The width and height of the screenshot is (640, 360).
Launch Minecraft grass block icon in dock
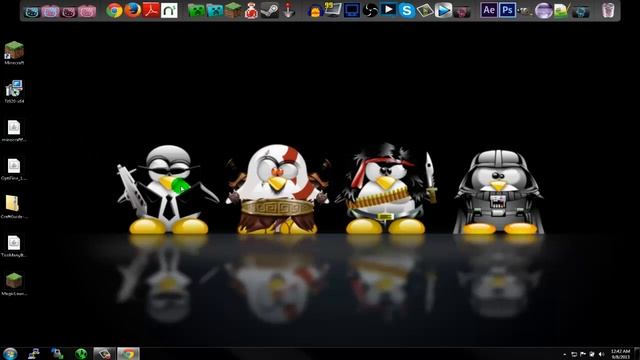click(233, 10)
